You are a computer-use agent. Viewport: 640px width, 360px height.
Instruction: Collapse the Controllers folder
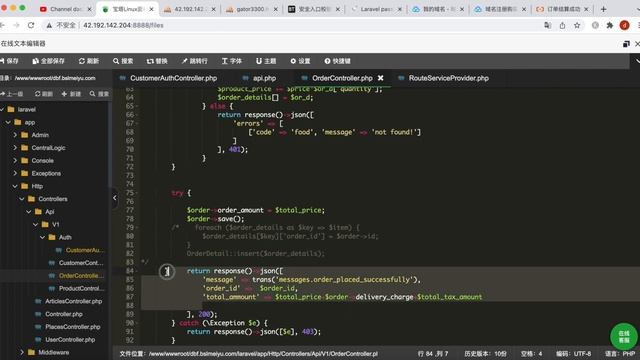[22, 199]
